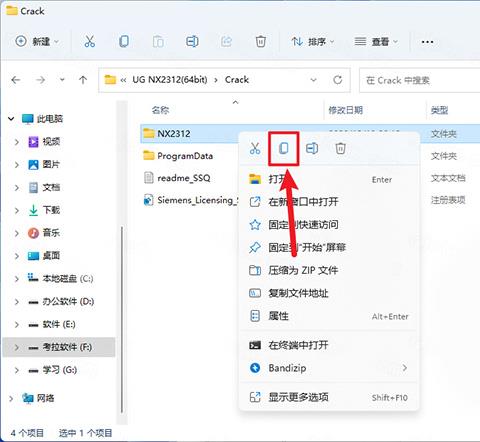Open the 查看 (View) dropdown
This screenshot has width=480, height=442.
pos(376,42)
